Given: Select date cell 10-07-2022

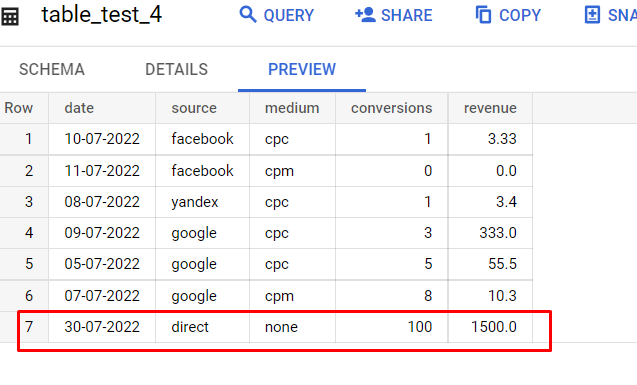Looking at the screenshot, I should [x=102, y=139].
